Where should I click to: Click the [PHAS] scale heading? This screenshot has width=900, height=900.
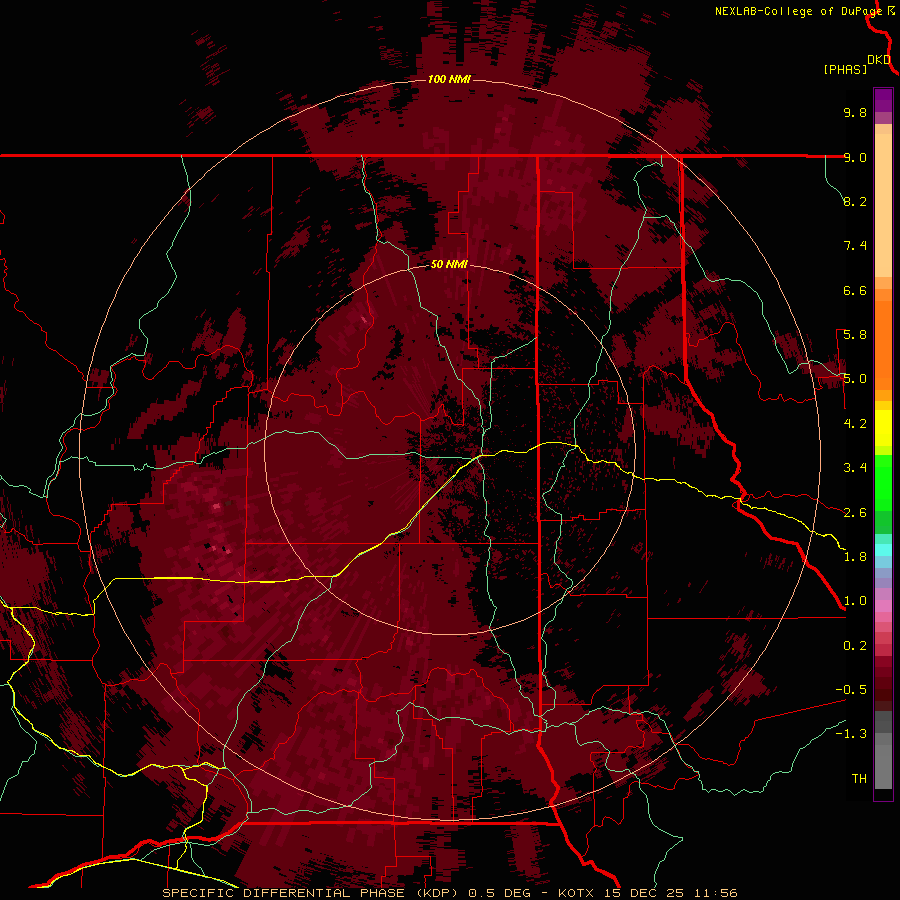click(845, 70)
